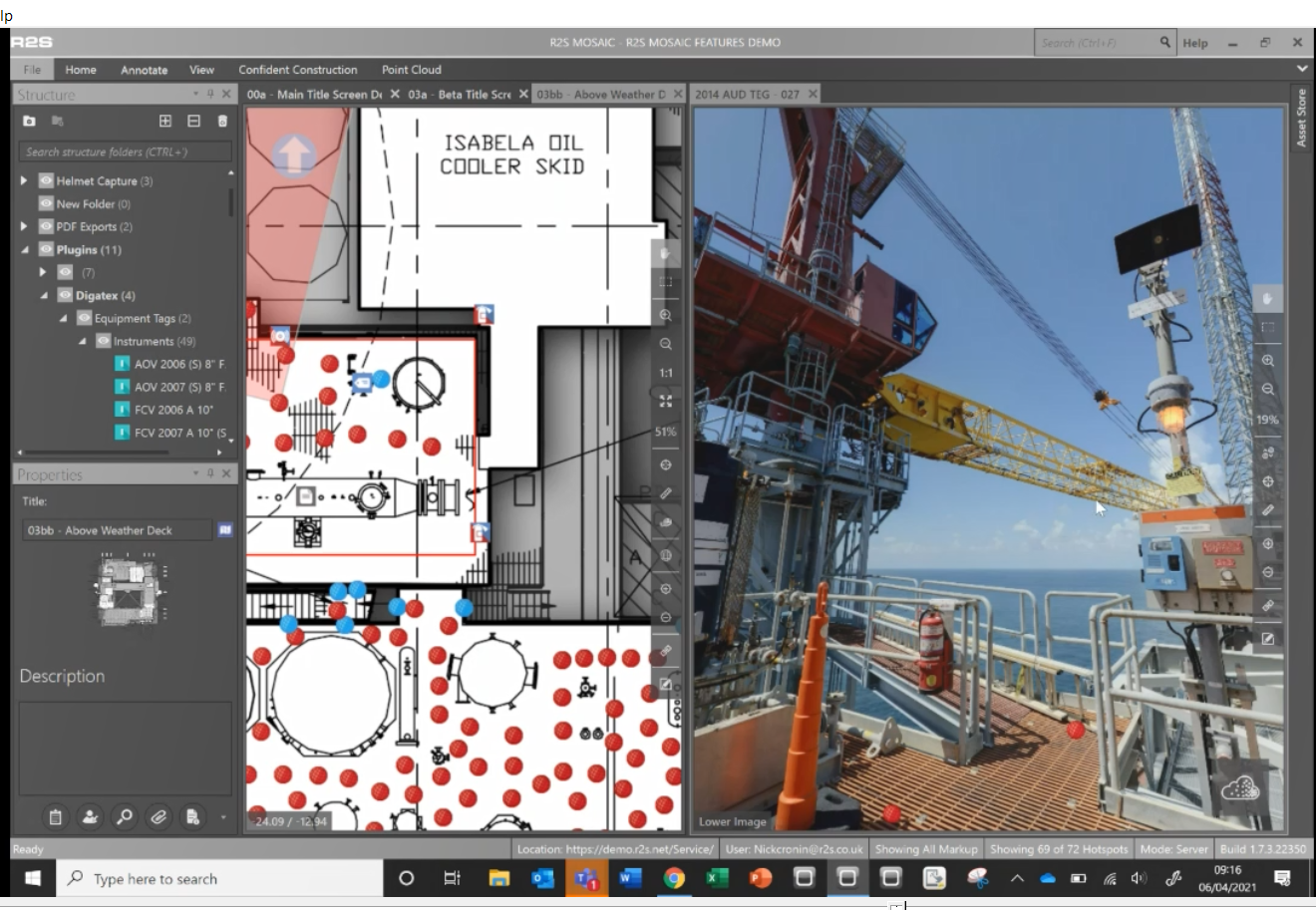The width and height of the screenshot is (1316, 910).
Task: Toggle visibility of Helmet Capture folder
Action: 46,180
